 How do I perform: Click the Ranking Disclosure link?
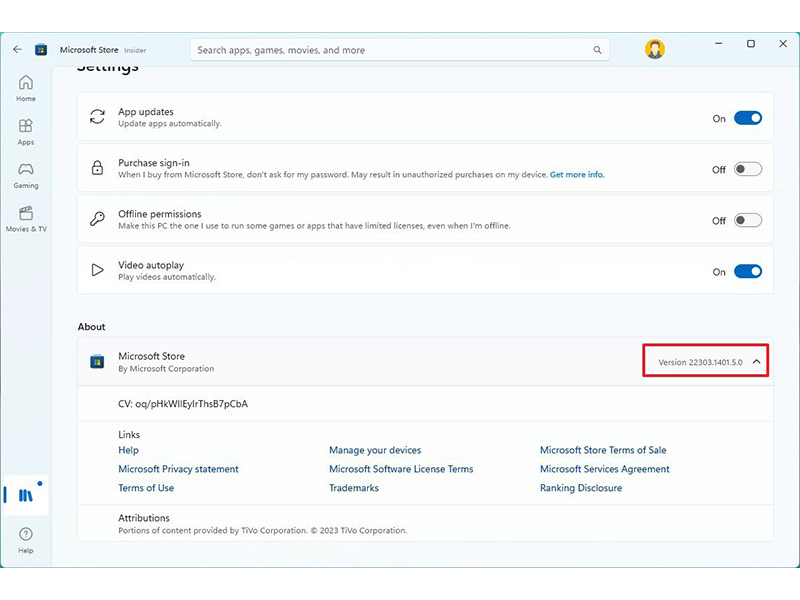point(581,488)
